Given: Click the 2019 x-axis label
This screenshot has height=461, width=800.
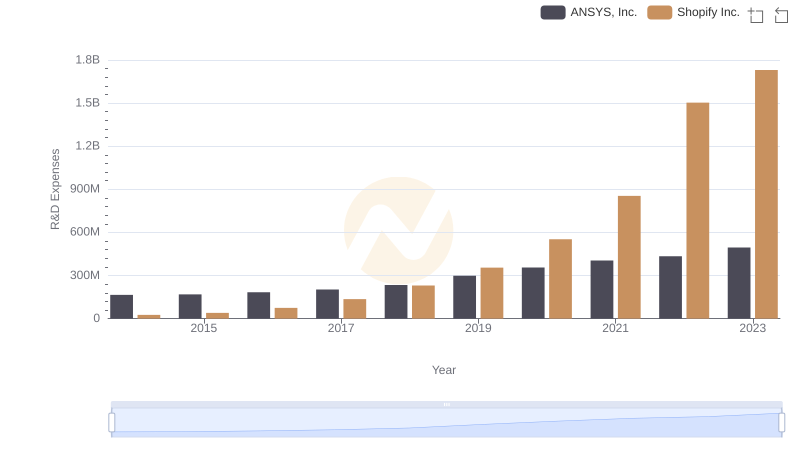Looking at the screenshot, I should (x=478, y=328).
